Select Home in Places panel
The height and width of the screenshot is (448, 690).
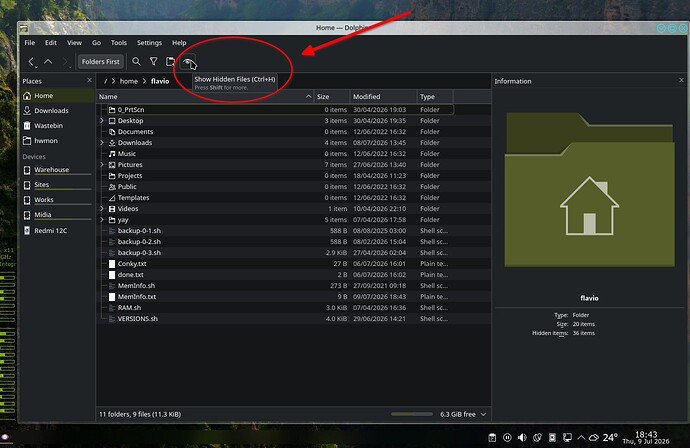[57, 95]
